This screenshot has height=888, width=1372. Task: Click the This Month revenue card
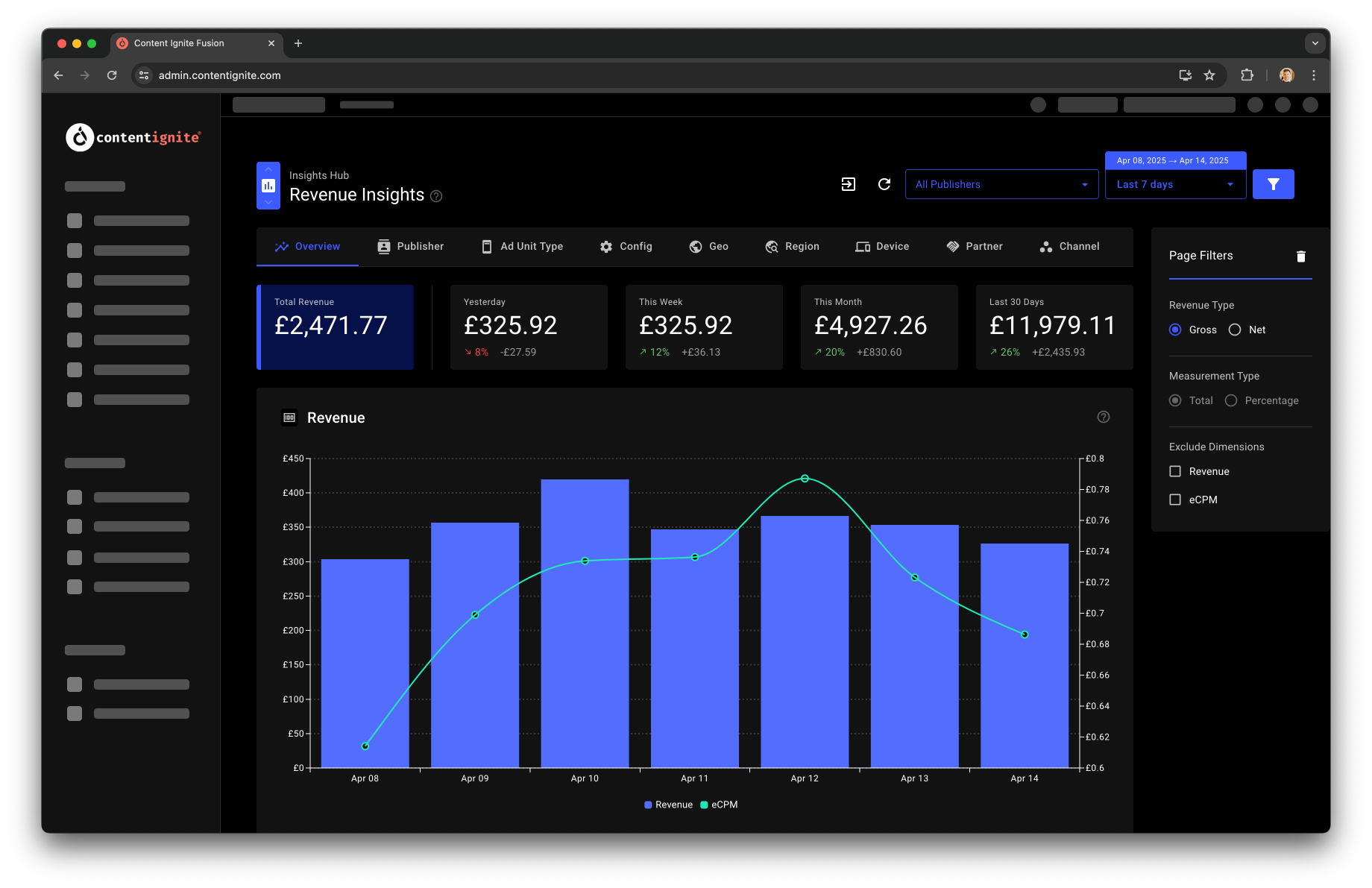pos(879,327)
